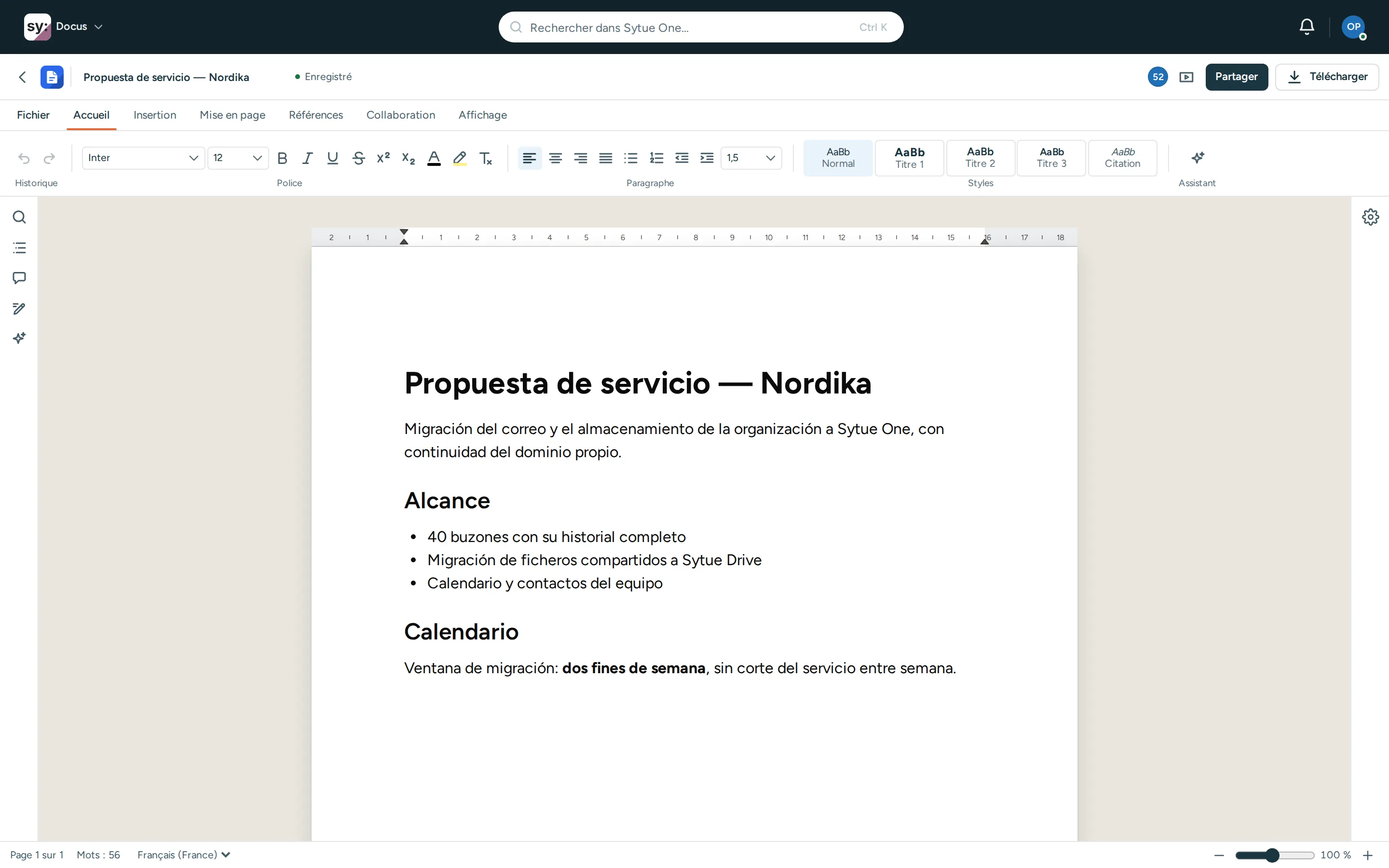
Task: Focus the Rechercher dans Sytue One search field
Action: tap(701, 27)
